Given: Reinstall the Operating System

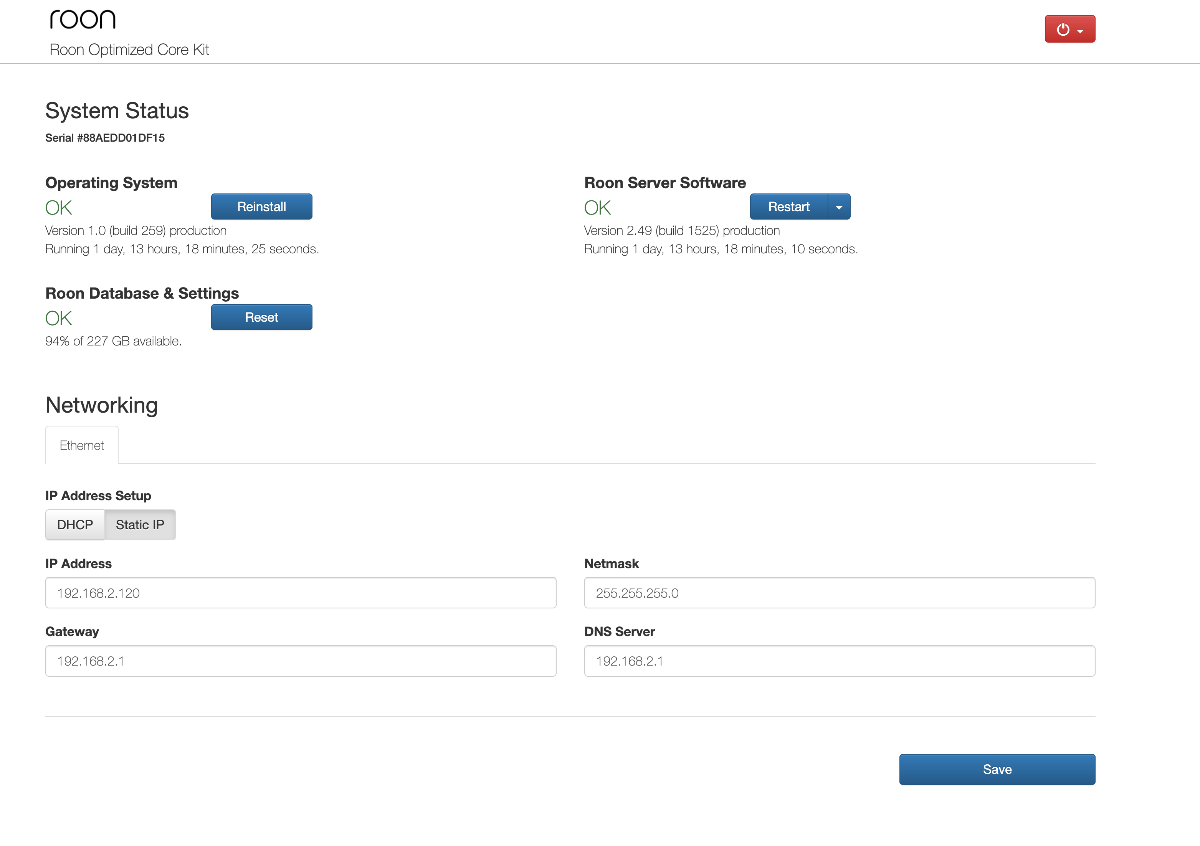Looking at the screenshot, I should 261,207.
